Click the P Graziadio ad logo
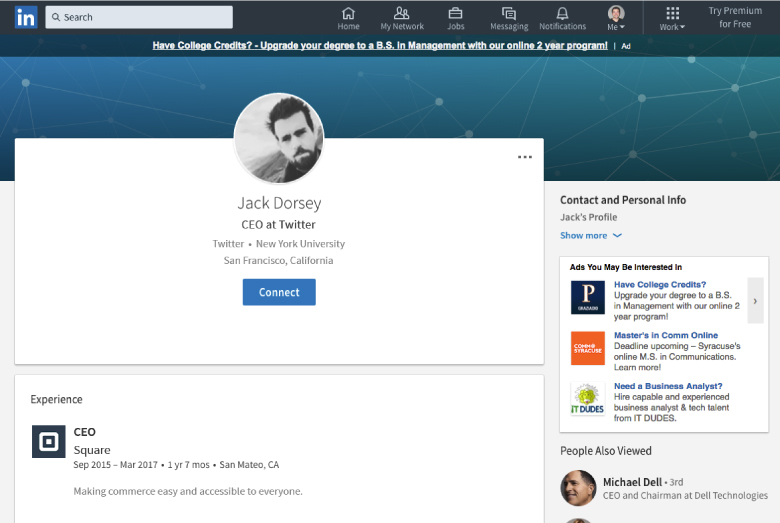The image size is (780, 523). (588, 298)
